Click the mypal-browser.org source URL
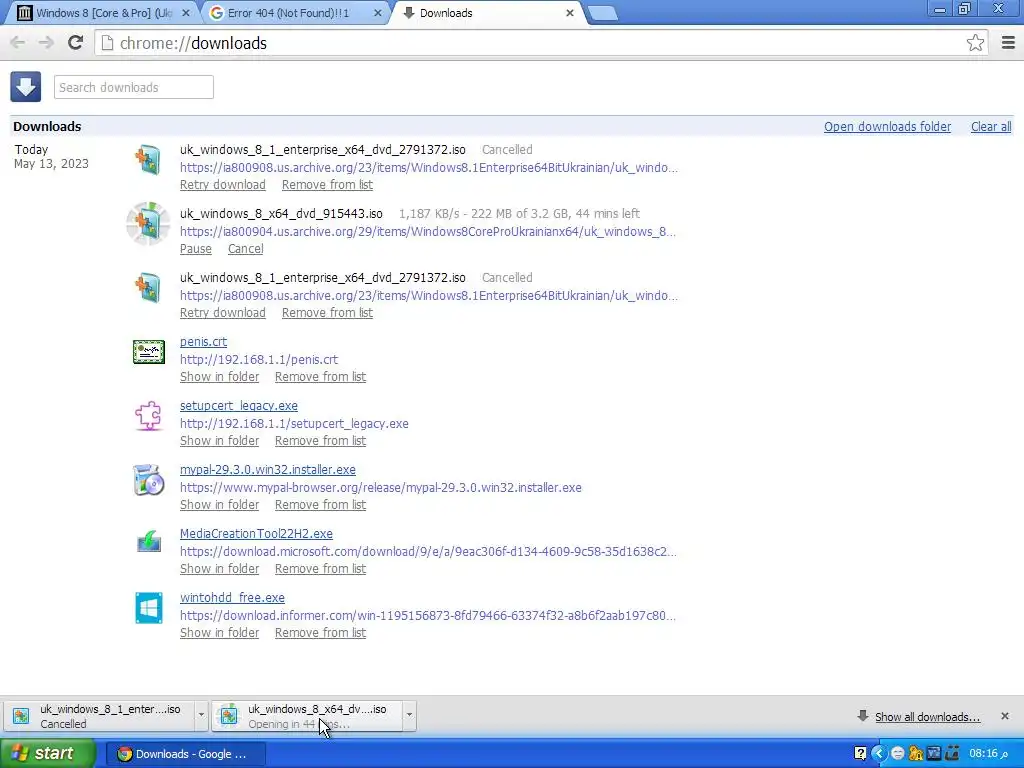Screen dimensions: 1024x768 tap(381, 488)
